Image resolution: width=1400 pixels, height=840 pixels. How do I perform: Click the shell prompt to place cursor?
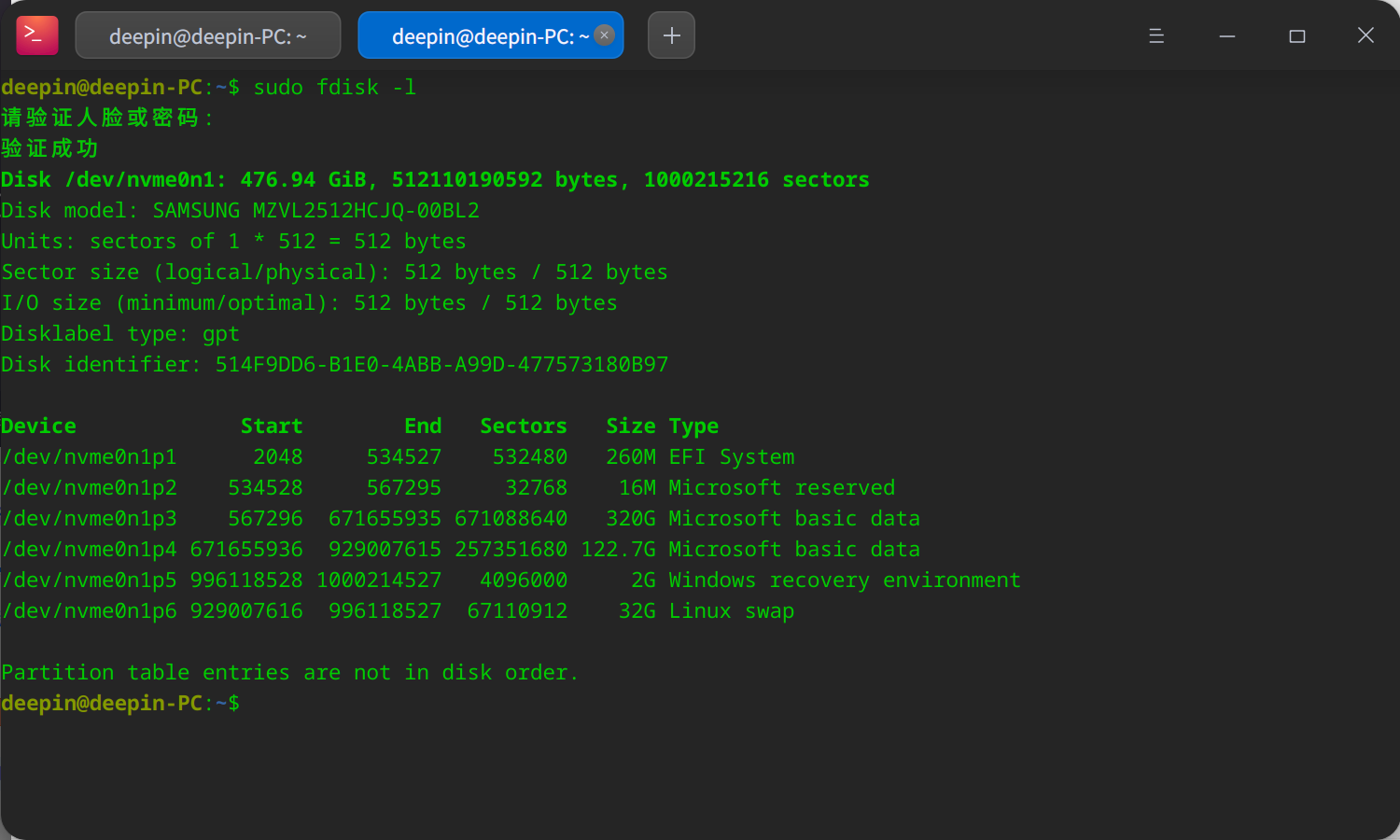(x=121, y=703)
